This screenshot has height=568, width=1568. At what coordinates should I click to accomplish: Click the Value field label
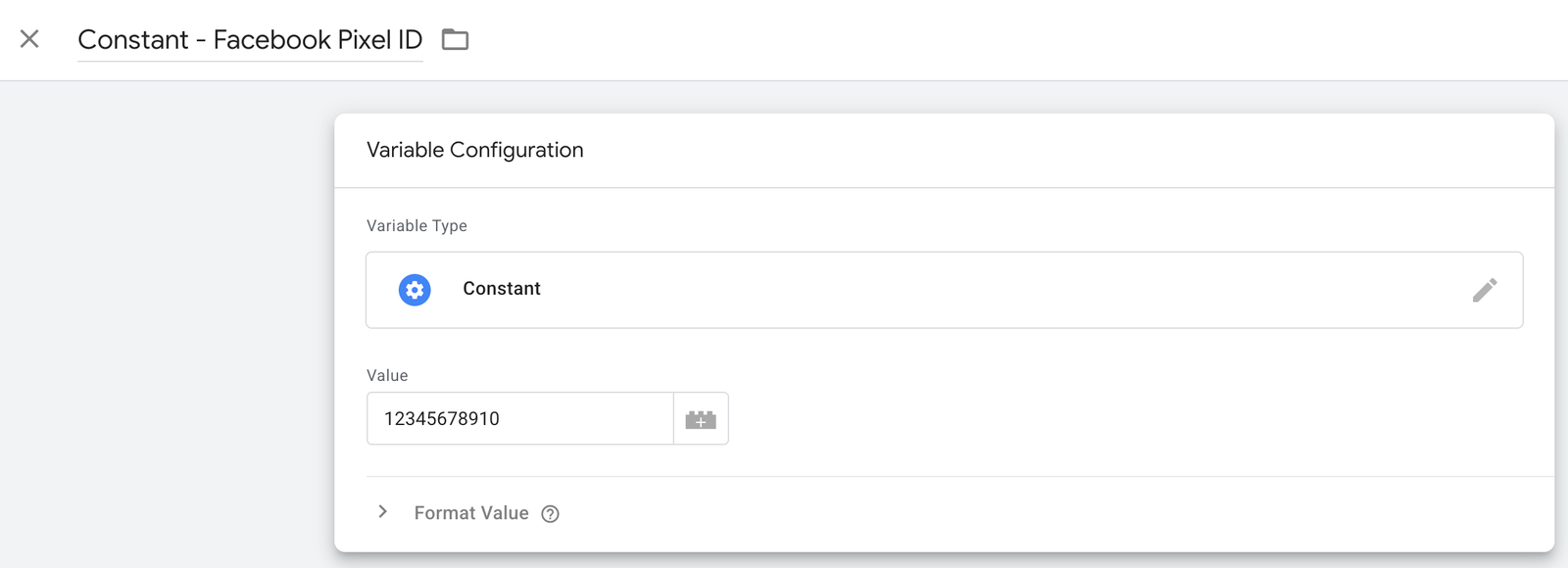[x=386, y=375]
